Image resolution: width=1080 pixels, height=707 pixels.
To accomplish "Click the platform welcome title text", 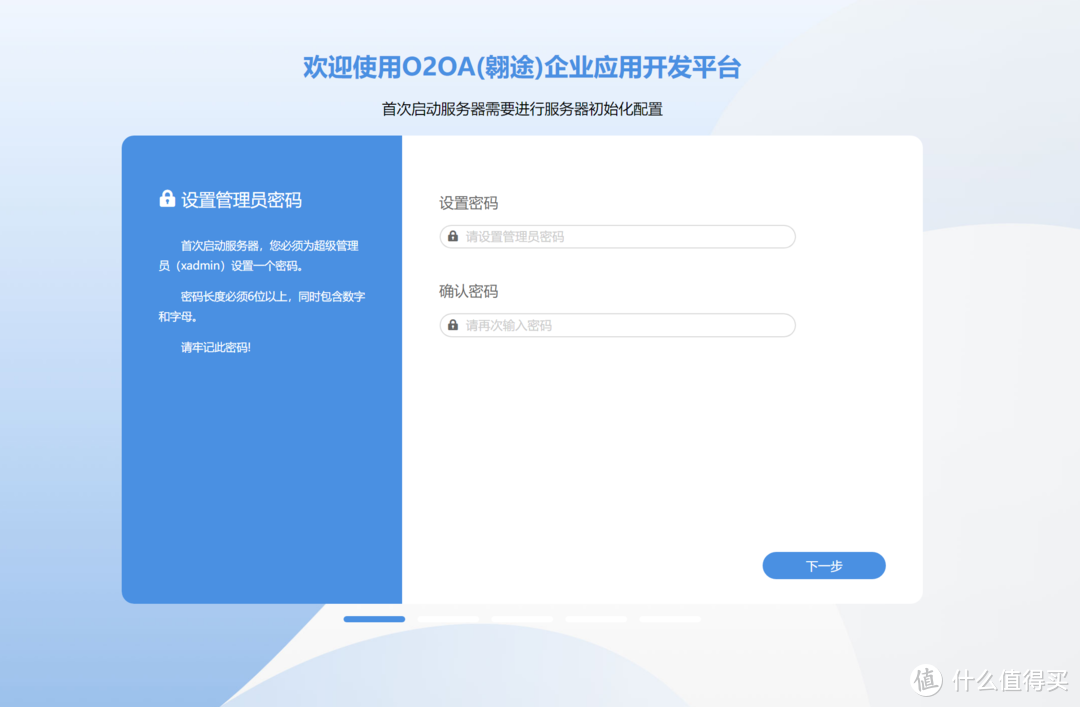I will 523,67.
